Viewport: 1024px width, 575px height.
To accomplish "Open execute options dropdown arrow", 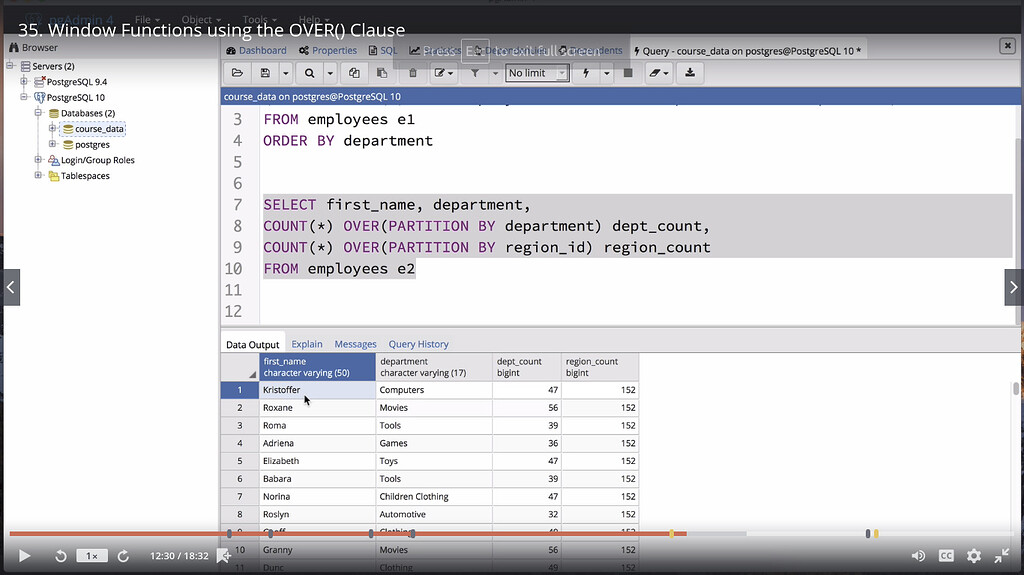I will click(x=607, y=73).
